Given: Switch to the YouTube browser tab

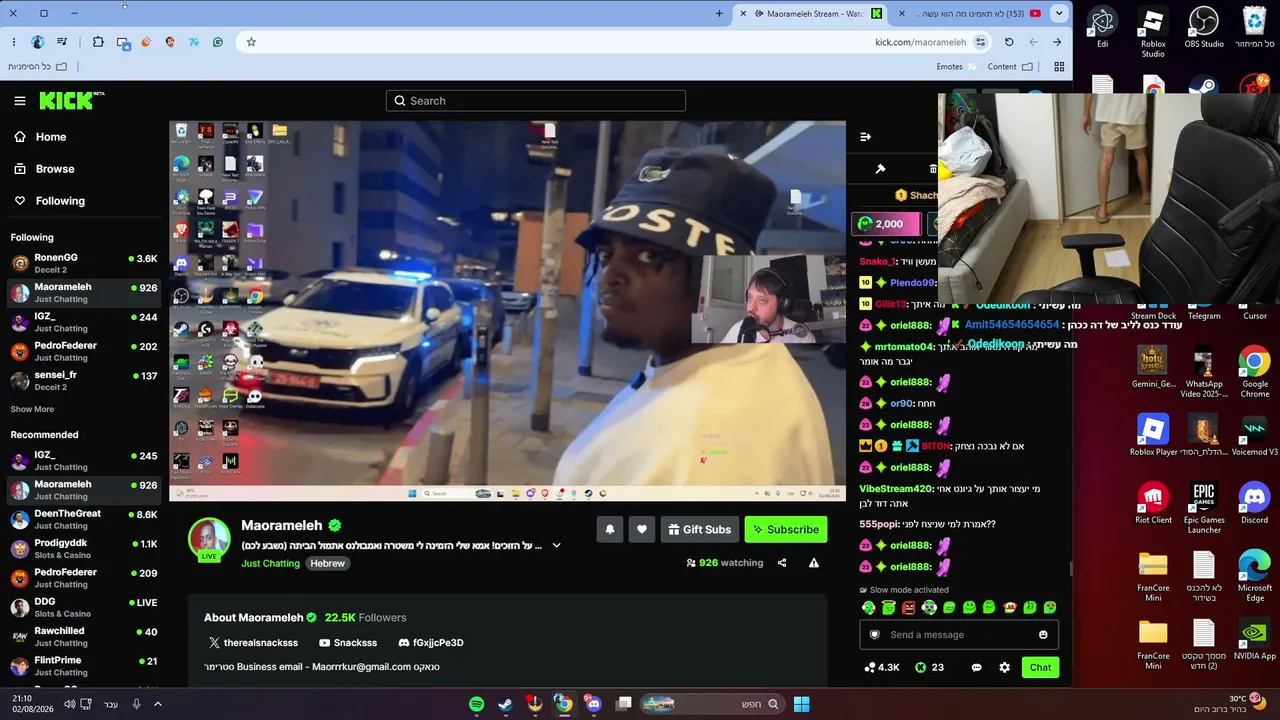Looking at the screenshot, I should [969, 13].
